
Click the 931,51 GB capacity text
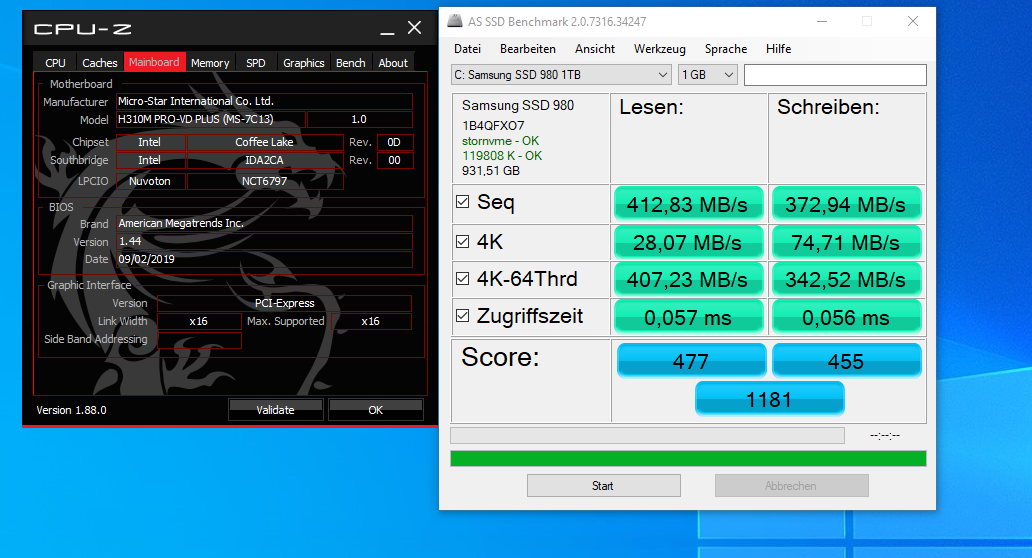click(x=491, y=171)
